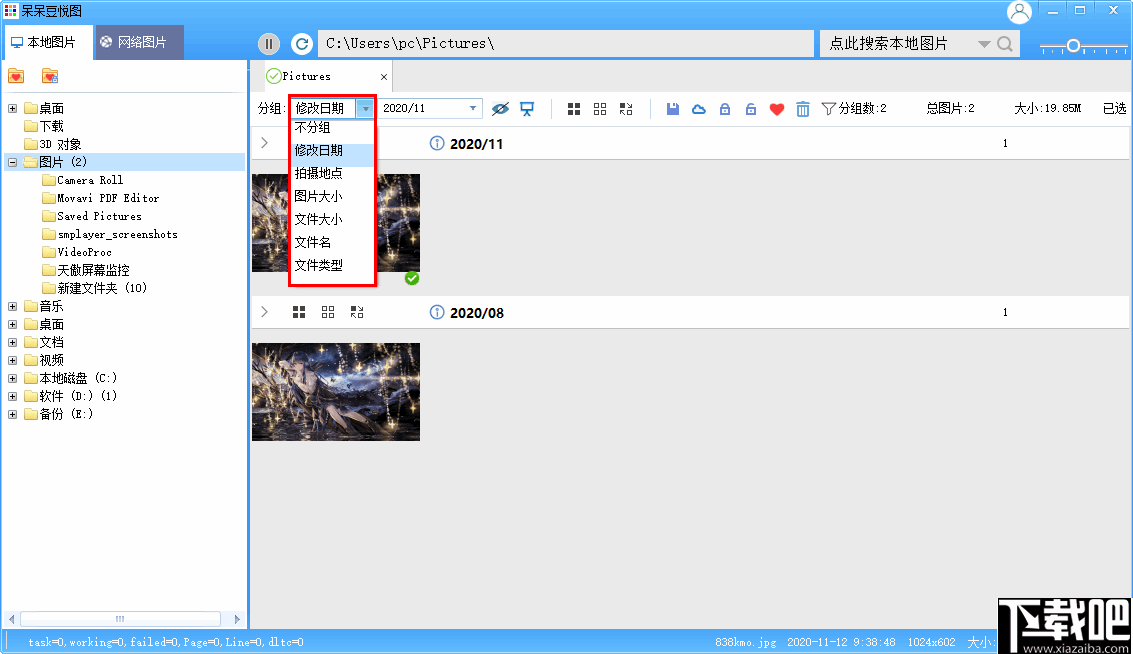This screenshot has width=1133, height=654.
Task: Click the tree scrollbar right arrow
Action: [x=237, y=619]
